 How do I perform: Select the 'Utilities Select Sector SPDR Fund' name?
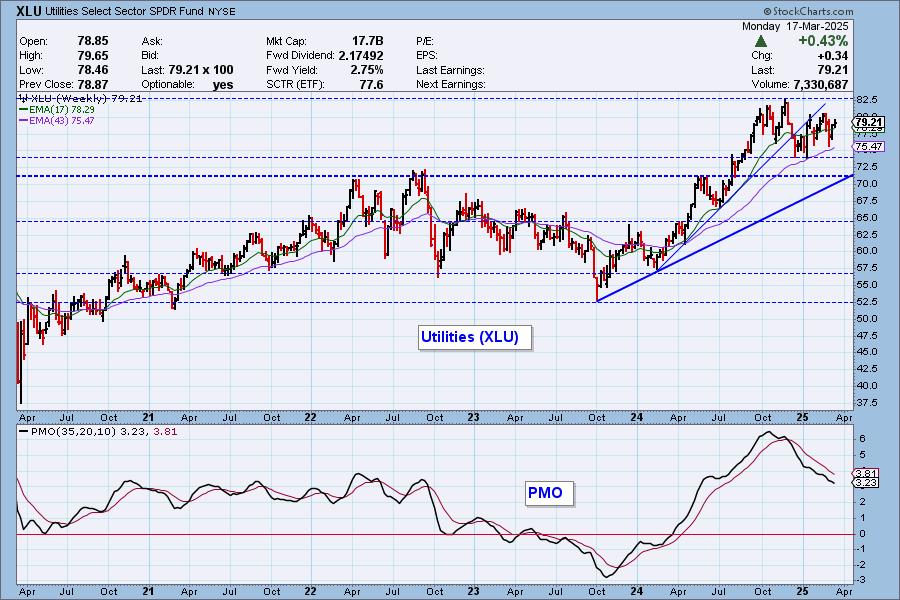[x=125, y=11]
